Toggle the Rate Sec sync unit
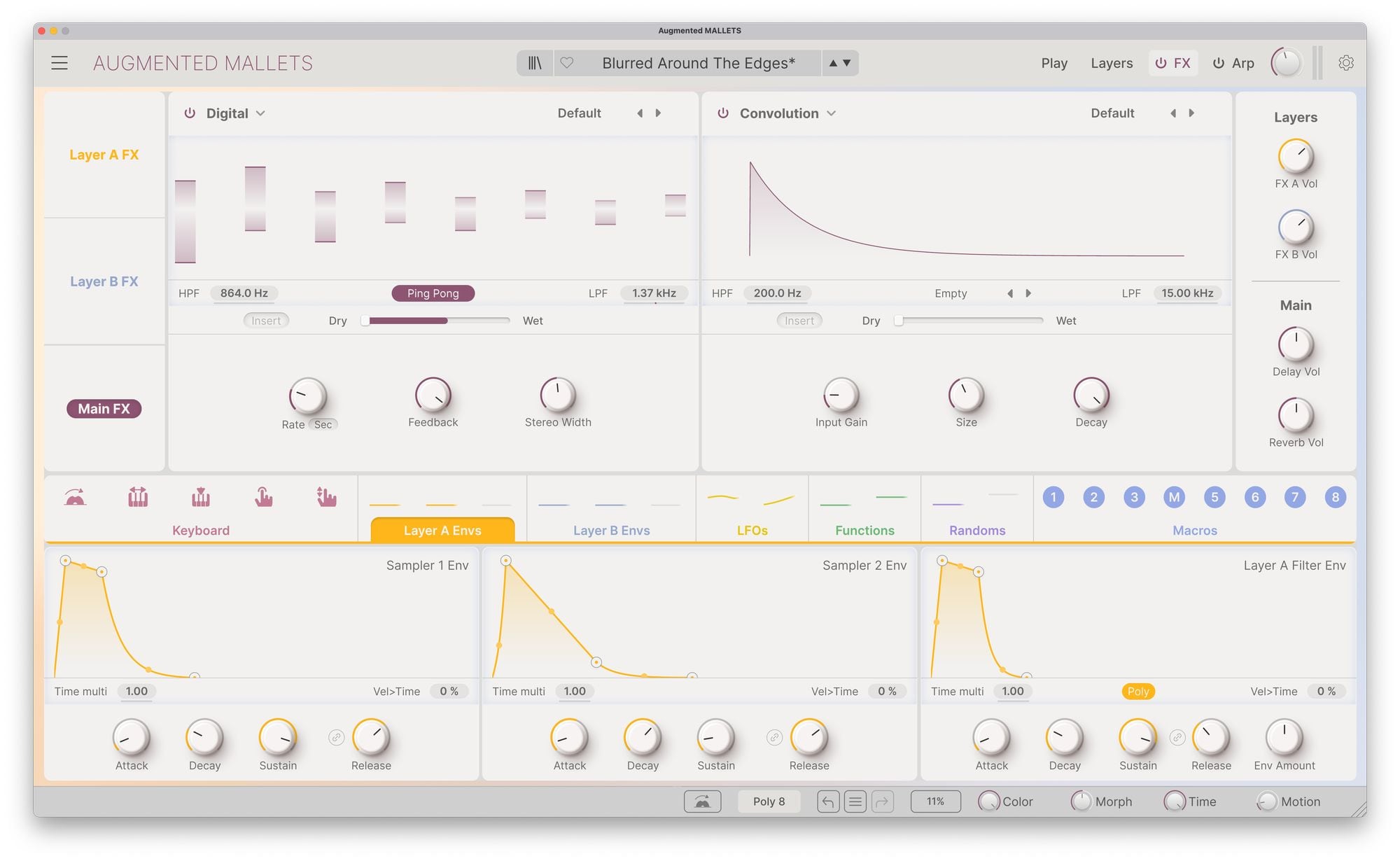 coord(323,425)
